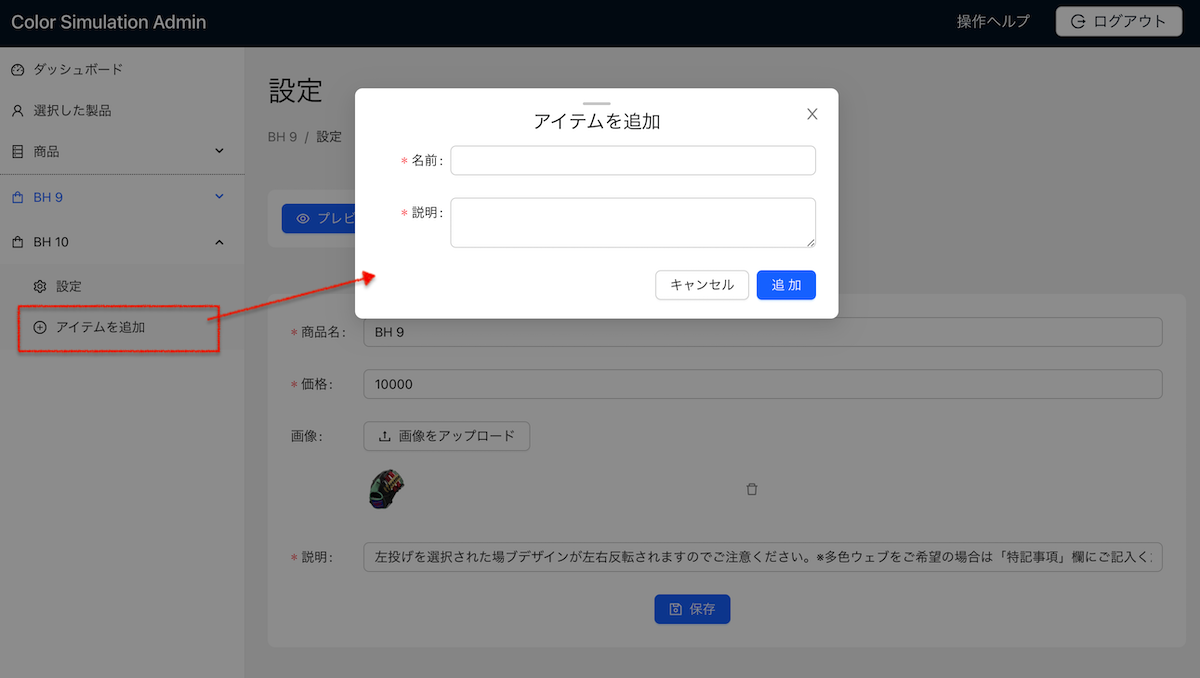Screen dimensions: 1200x678
Task: Expand the 商品 menu chevron
Action: (220, 151)
